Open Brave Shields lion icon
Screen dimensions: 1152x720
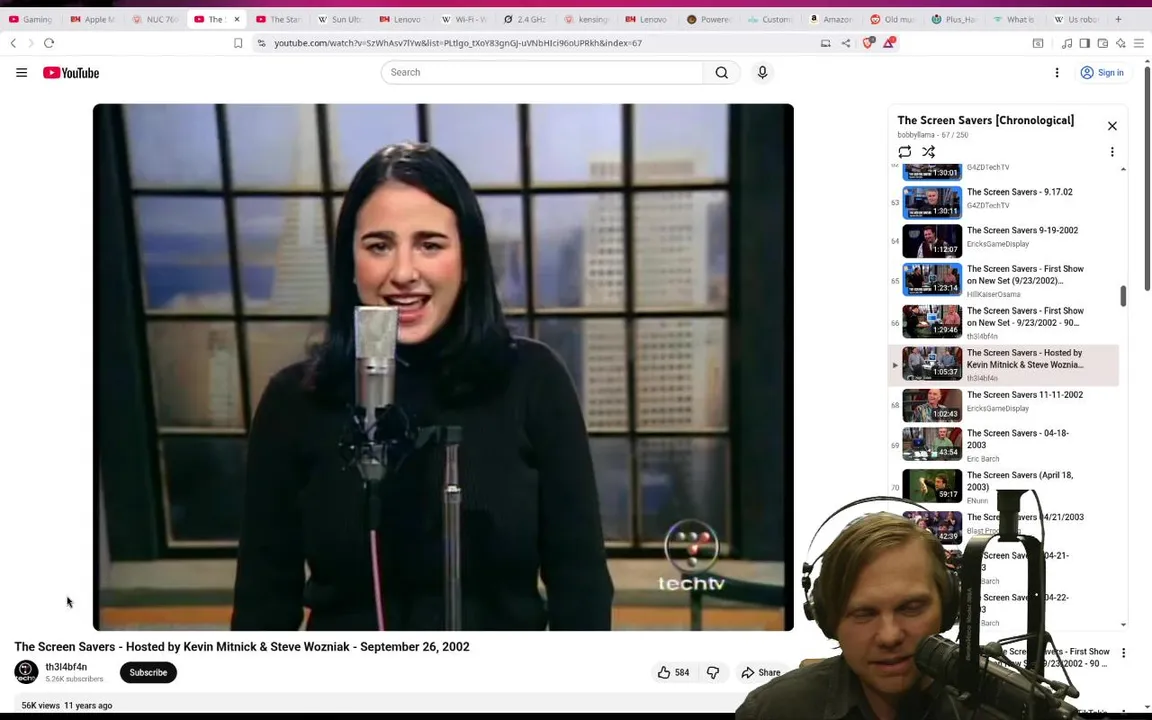pyautogui.click(x=868, y=43)
